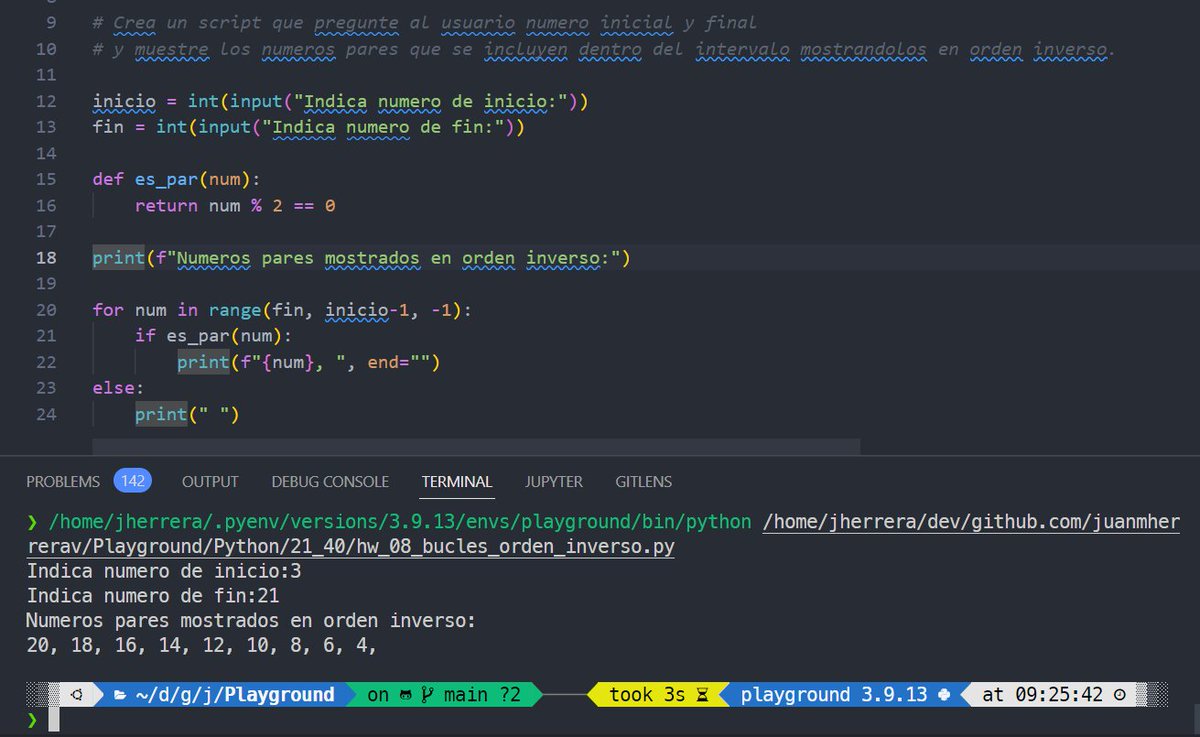
Task: Click the print keyword on line 18
Action: (118, 258)
